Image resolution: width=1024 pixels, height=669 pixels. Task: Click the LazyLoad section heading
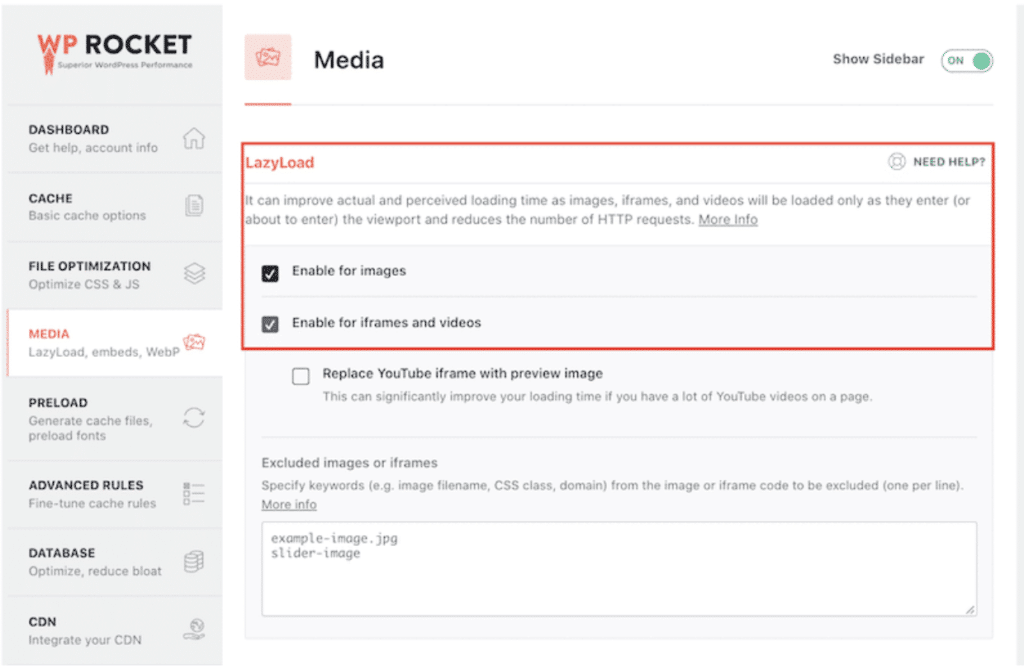click(280, 163)
